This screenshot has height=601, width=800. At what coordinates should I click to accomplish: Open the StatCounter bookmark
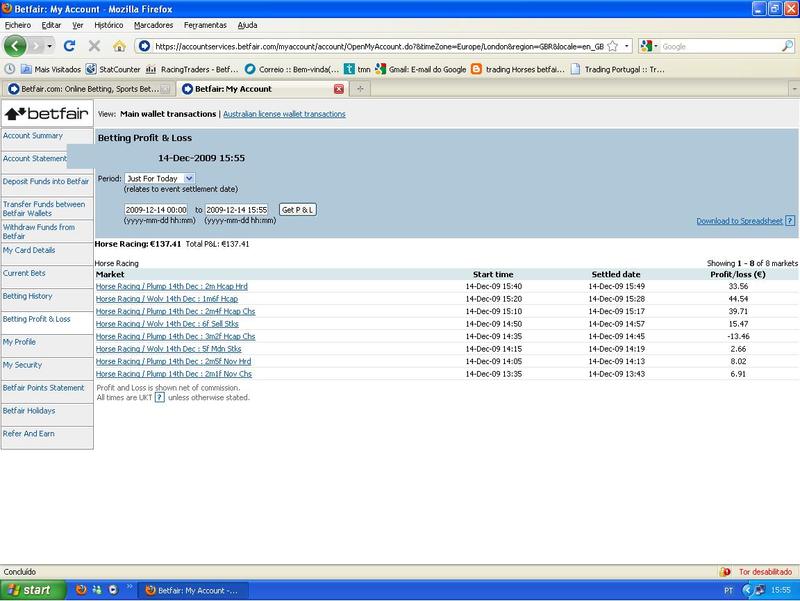(113, 69)
